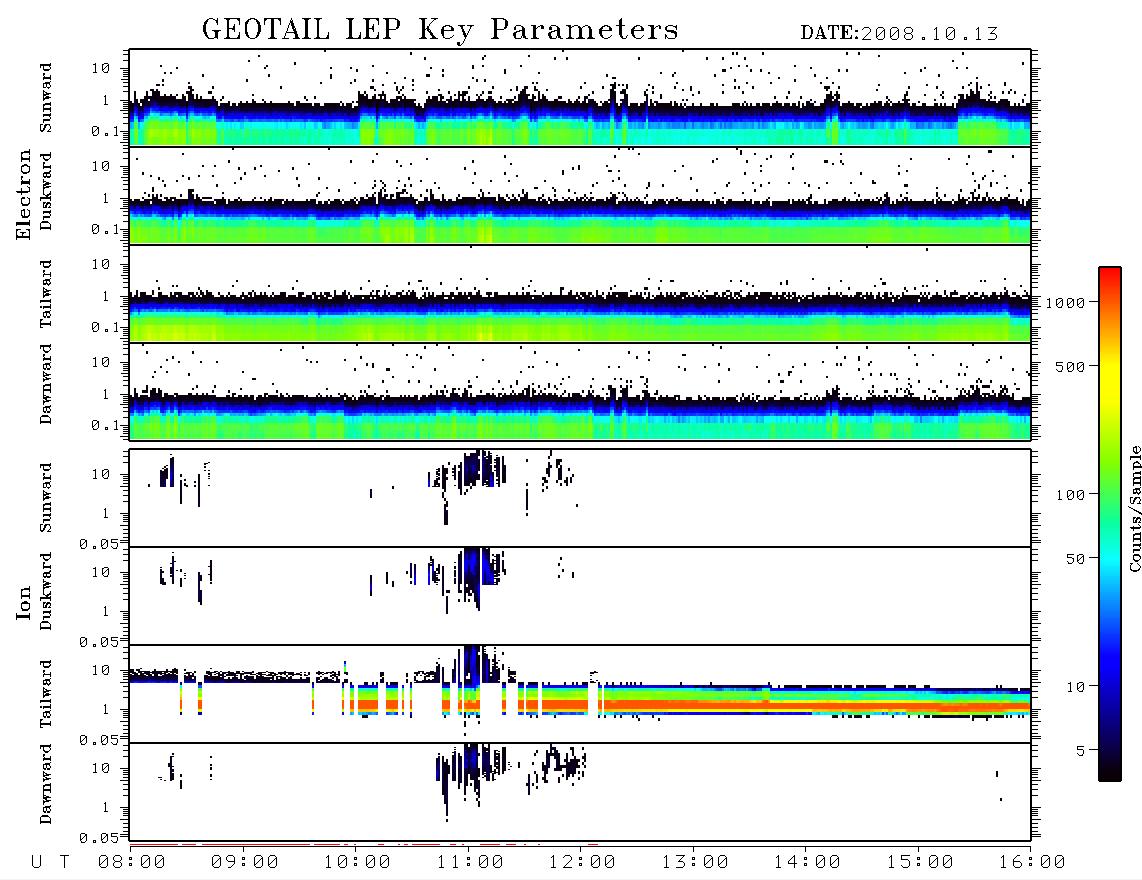1142x880 pixels.
Task: Select the Ion "Dawnward" panel label
Action: (x=46, y=784)
